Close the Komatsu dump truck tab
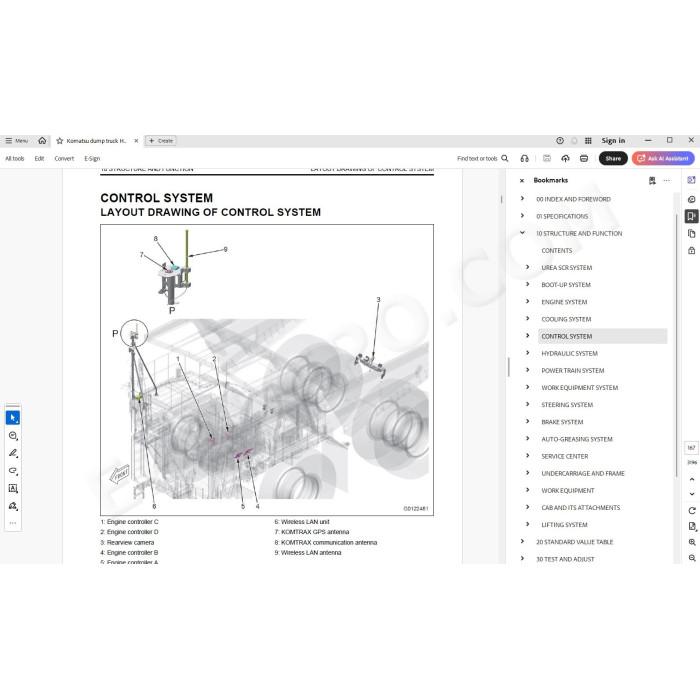The height and width of the screenshot is (700, 700). pos(136,141)
